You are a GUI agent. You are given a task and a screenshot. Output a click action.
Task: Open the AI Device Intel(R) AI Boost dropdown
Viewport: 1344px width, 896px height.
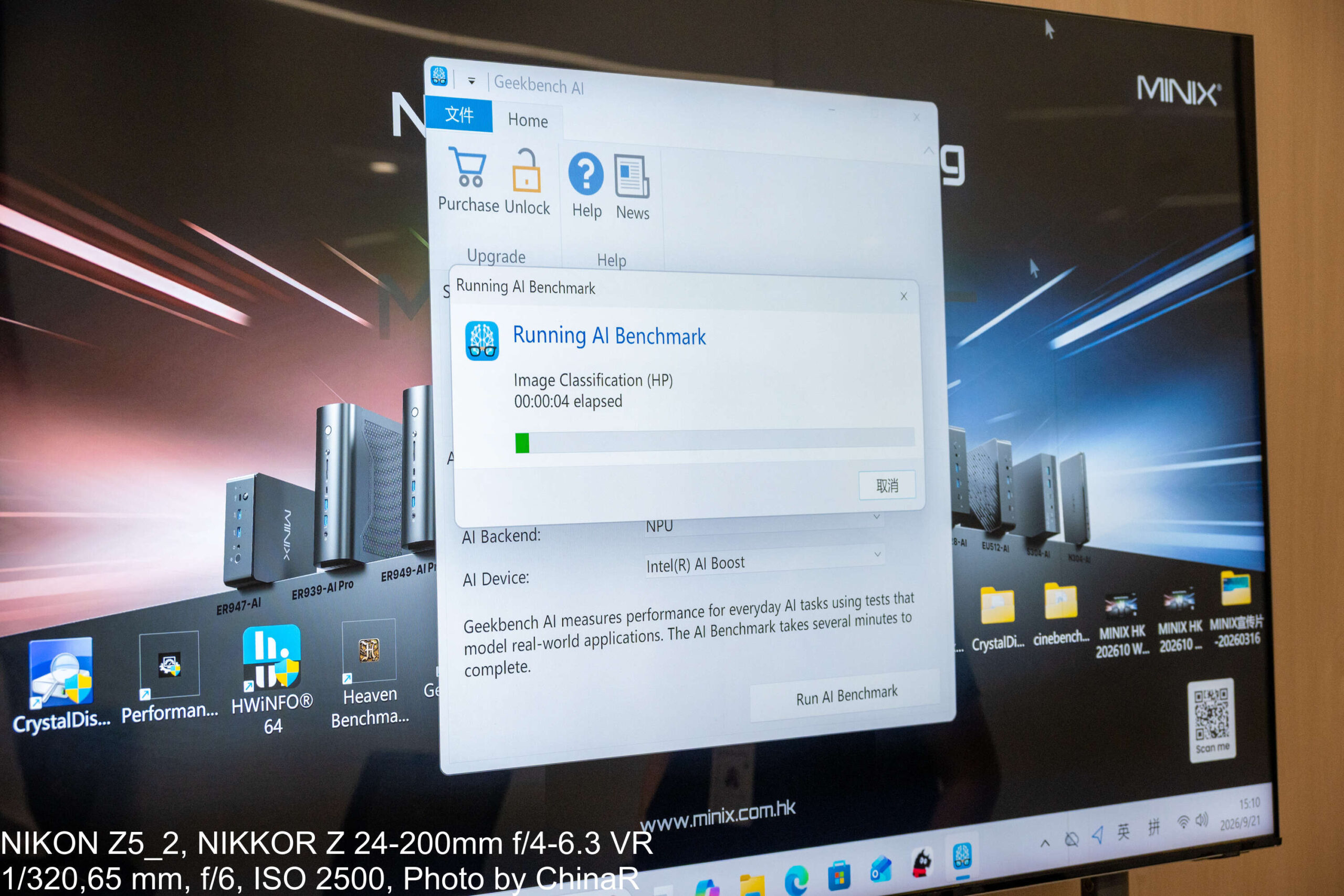pyautogui.click(x=764, y=561)
